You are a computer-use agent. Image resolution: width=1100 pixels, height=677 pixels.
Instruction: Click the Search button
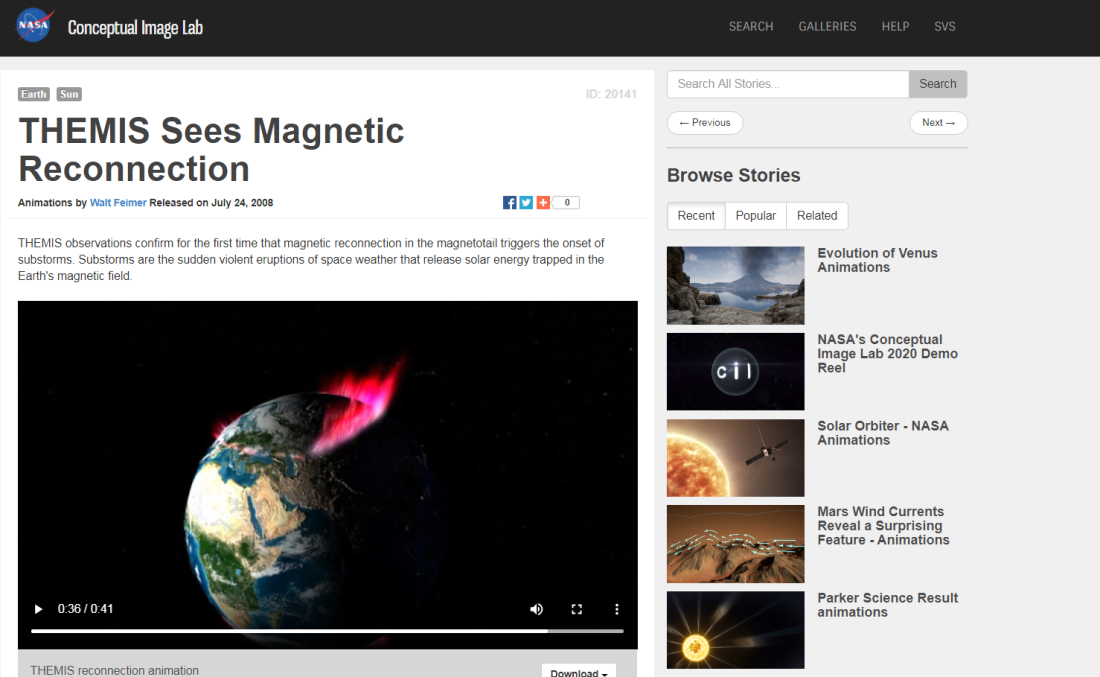938,84
